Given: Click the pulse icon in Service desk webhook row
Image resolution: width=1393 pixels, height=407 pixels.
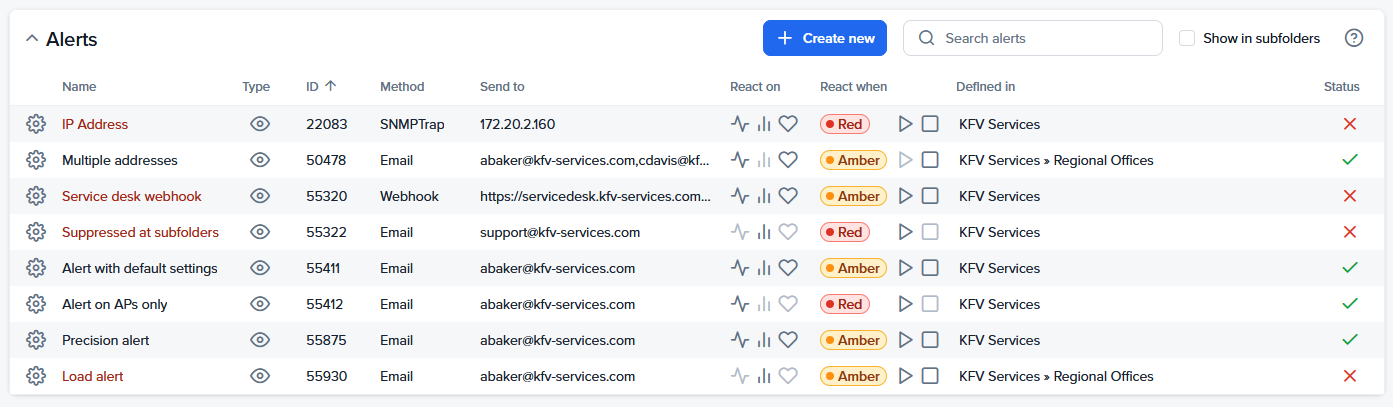Looking at the screenshot, I should click(x=740, y=196).
